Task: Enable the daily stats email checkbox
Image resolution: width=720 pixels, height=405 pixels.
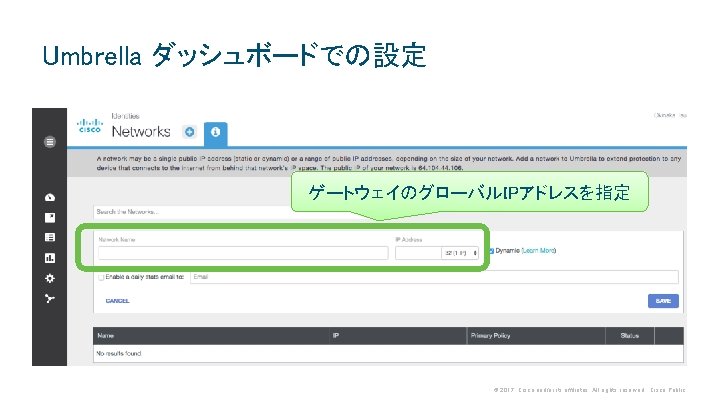Action: coord(101,277)
